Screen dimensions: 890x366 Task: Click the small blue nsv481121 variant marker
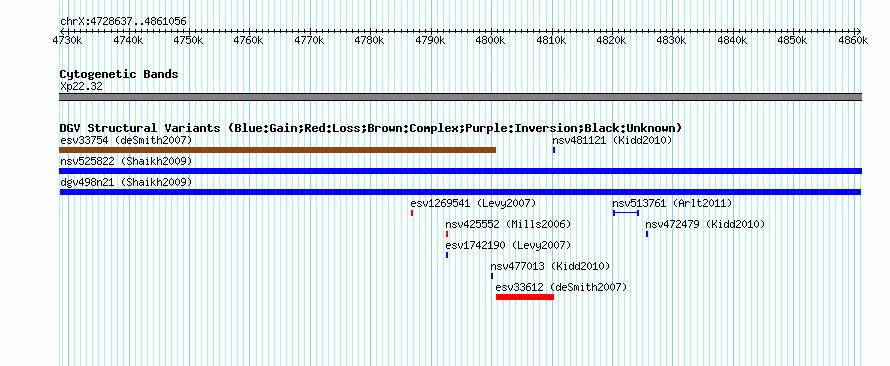(554, 150)
